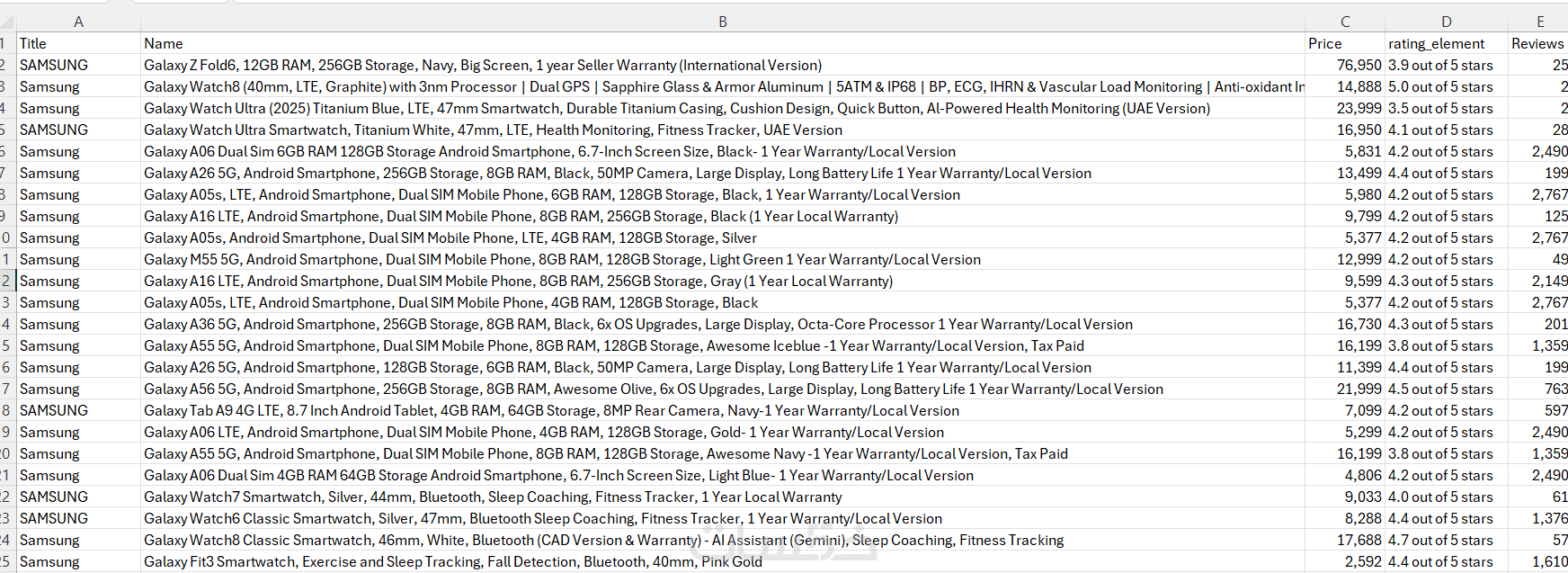The height and width of the screenshot is (573, 1568).
Task: Select rating cell 5.0 out of 5 stars
Action: [x=1446, y=86]
